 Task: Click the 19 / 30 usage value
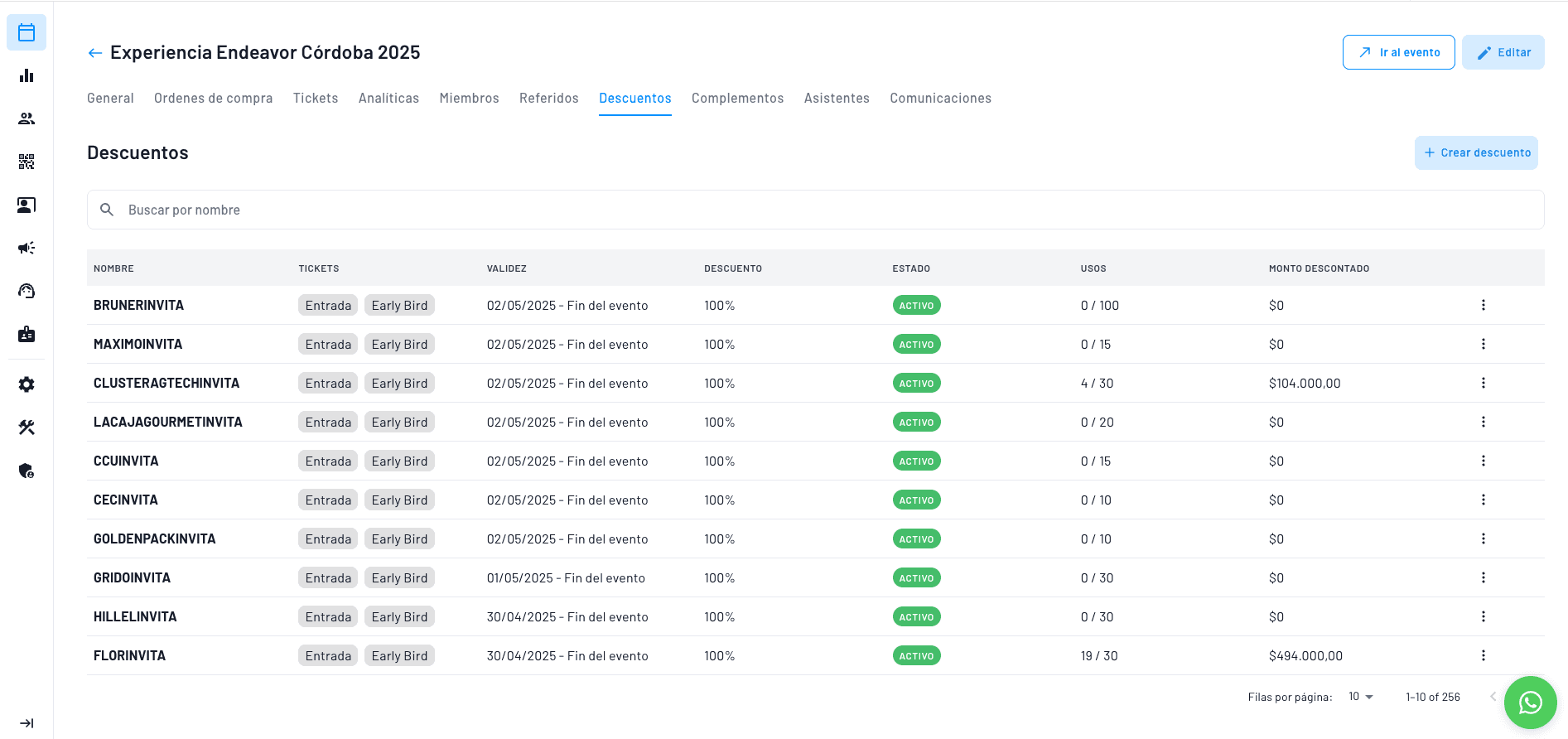click(x=1099, y=655)
